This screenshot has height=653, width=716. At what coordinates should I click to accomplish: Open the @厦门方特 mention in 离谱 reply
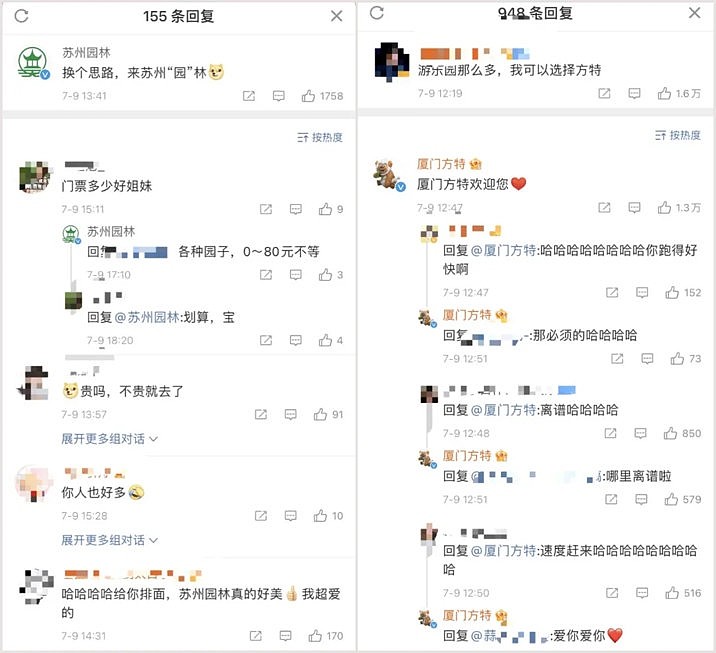(503, 410)
